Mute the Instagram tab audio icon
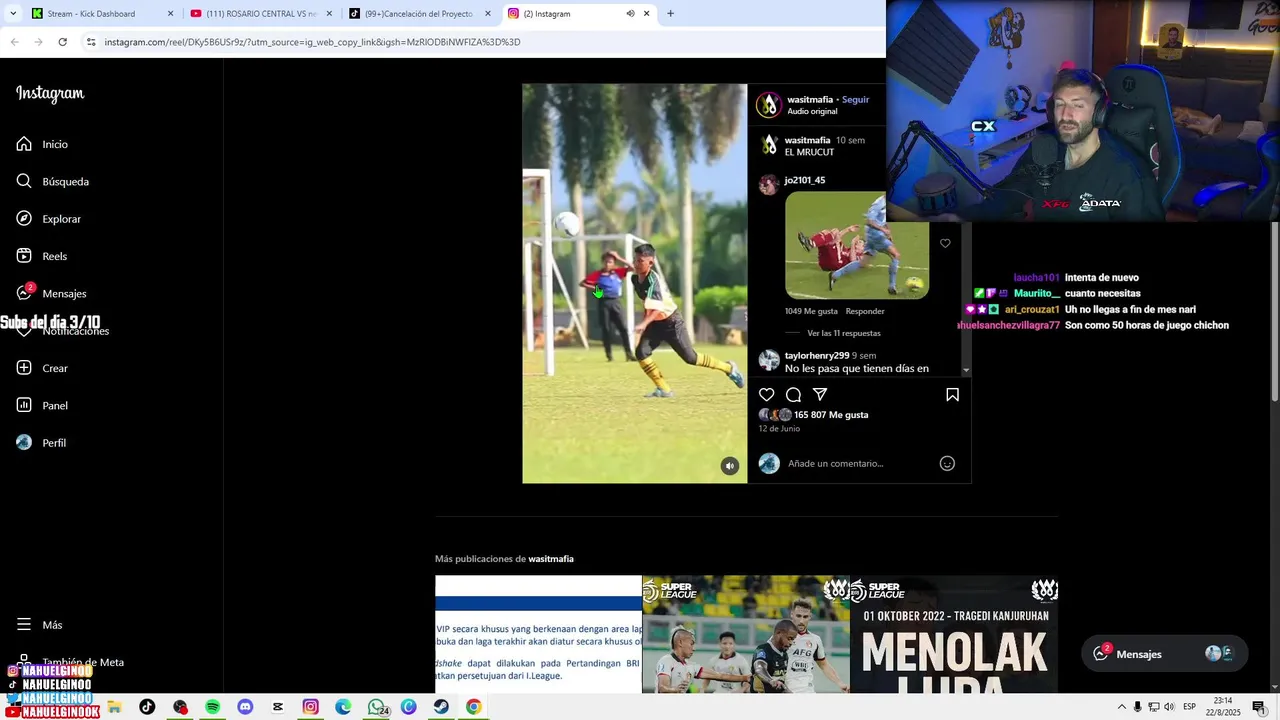1280x720 pixels. coord(630,14)
